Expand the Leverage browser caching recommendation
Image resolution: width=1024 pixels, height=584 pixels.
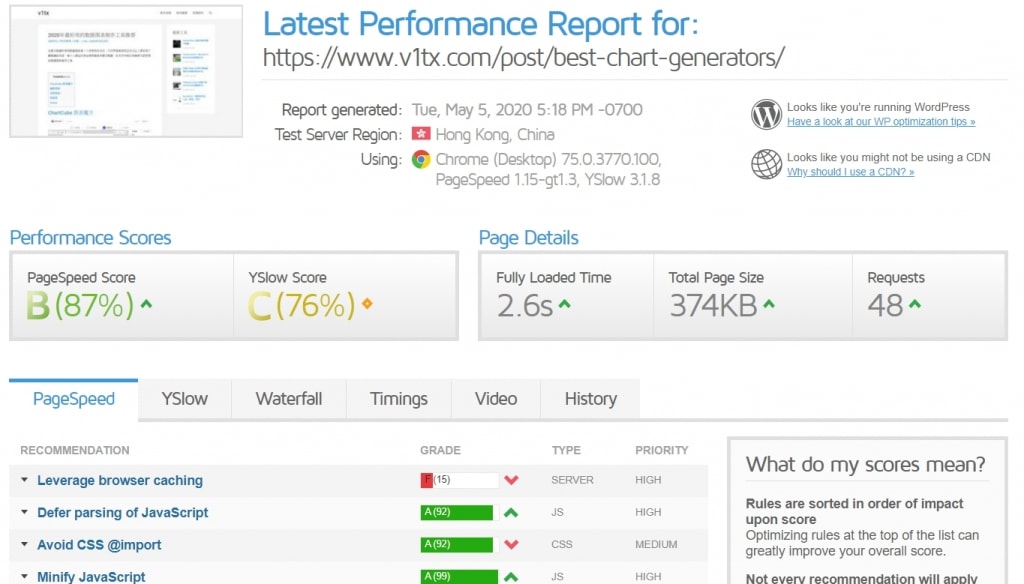[24, 480]
